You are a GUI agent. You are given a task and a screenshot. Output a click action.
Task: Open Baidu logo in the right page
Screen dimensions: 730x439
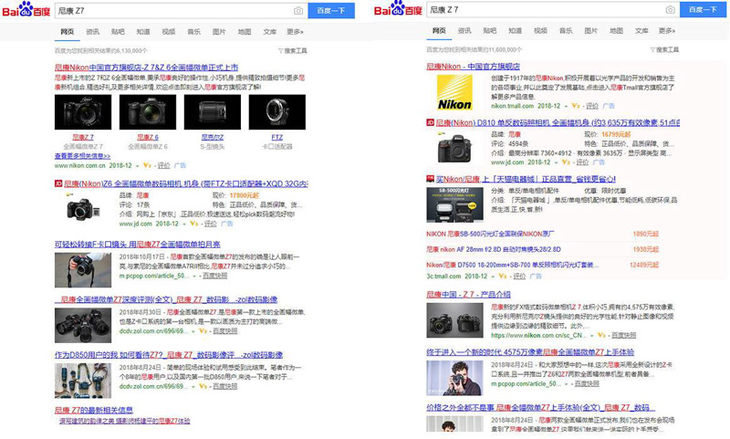[x=398, y=9]
